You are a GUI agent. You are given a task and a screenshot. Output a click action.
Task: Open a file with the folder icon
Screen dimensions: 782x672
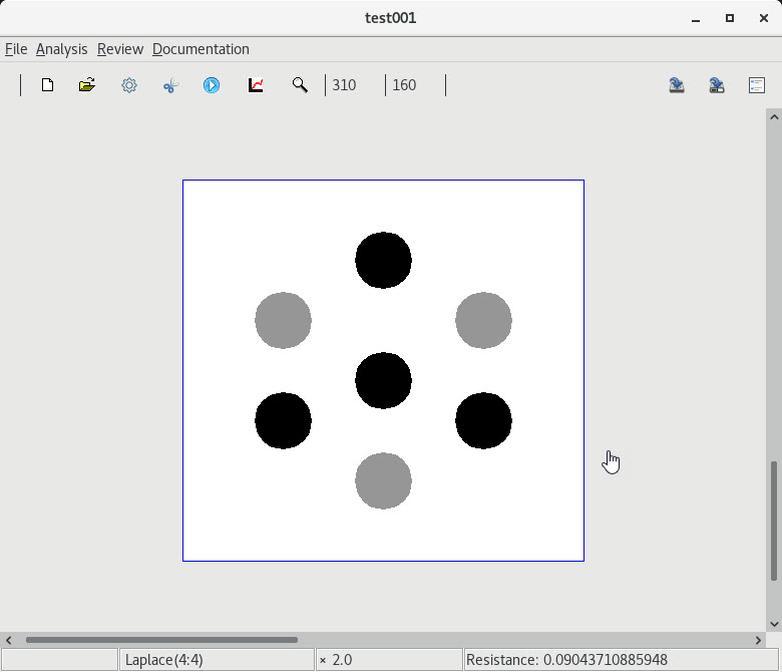click(87, 85)
